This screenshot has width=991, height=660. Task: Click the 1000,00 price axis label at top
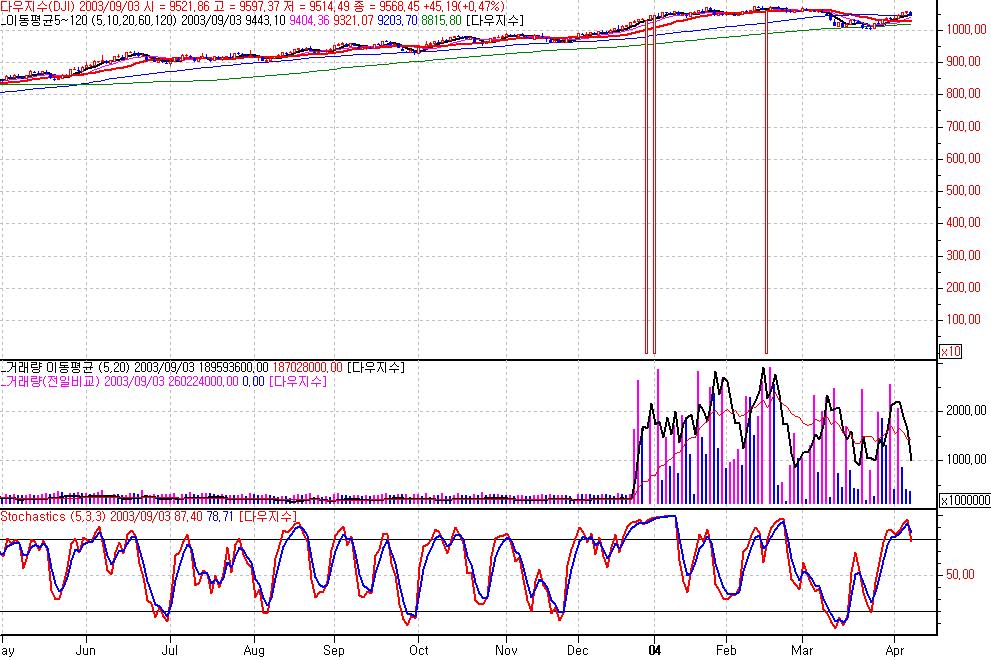[966, 29]
